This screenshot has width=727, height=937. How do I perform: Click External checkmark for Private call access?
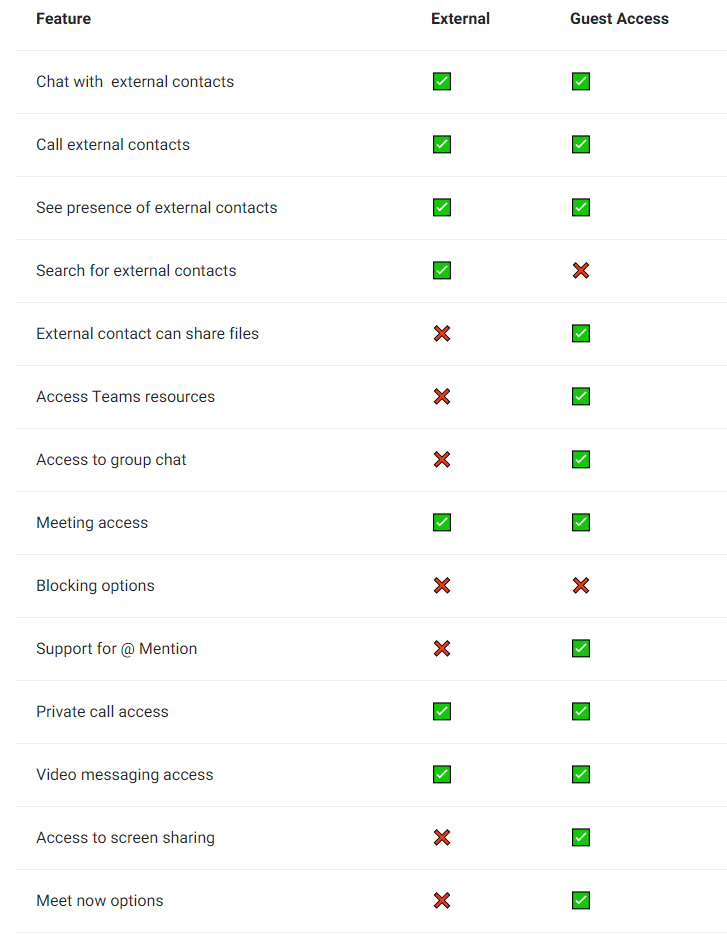click(441, 711)
